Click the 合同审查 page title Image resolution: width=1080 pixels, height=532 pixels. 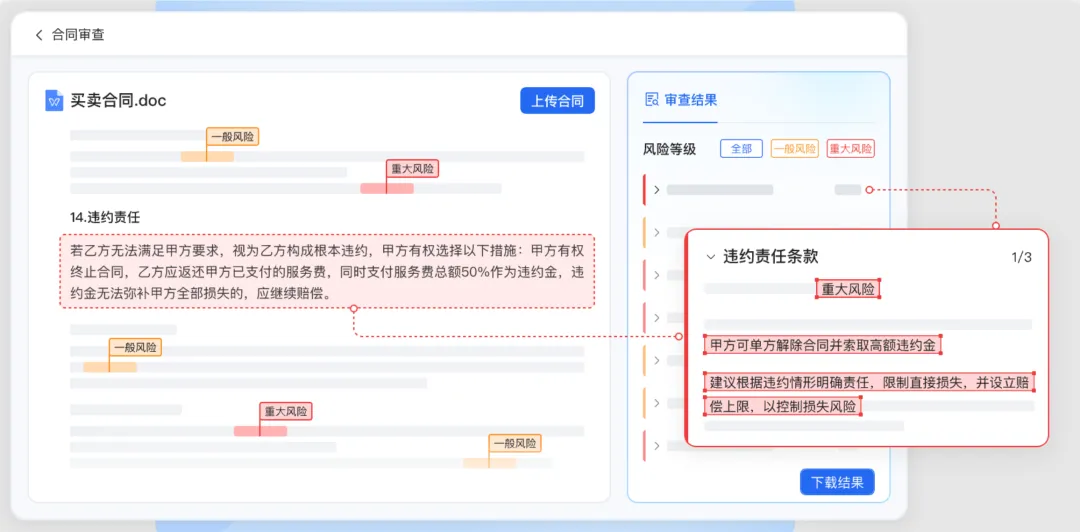point(79,34)
